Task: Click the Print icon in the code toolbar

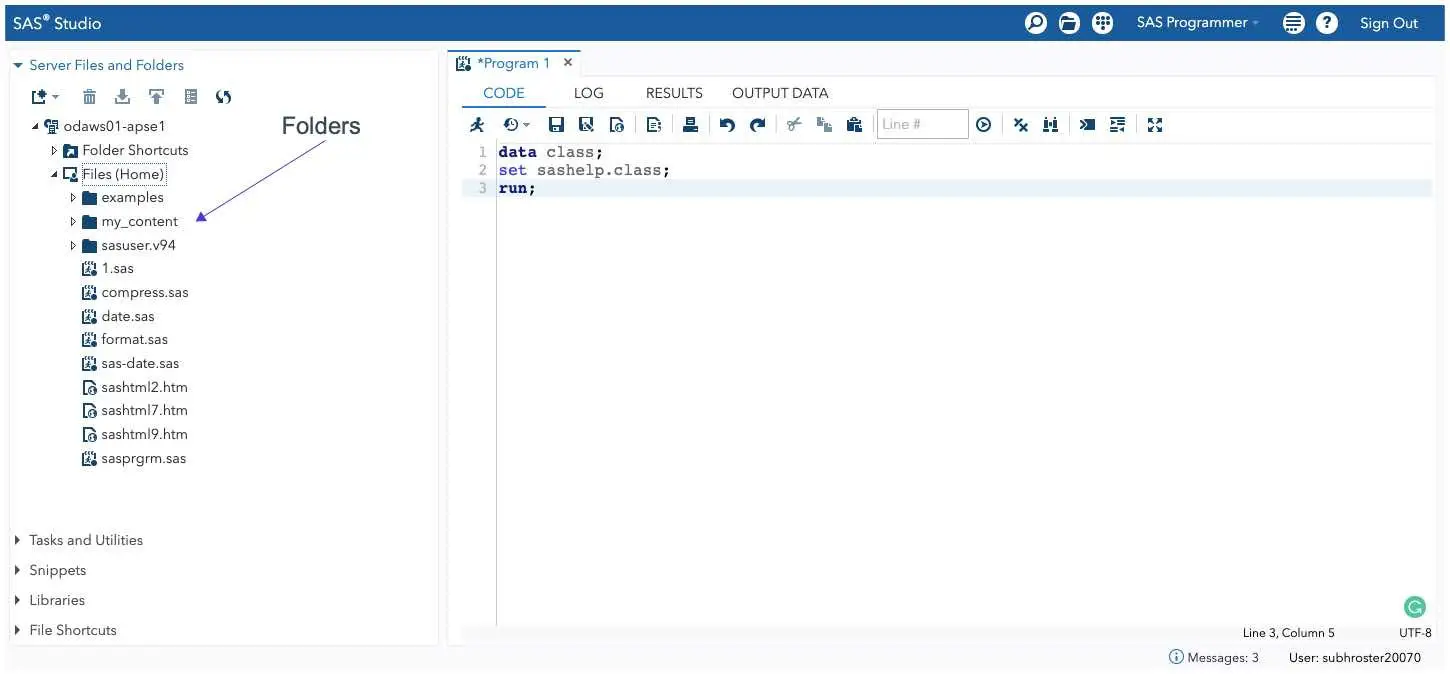Action: click(690, 125)
